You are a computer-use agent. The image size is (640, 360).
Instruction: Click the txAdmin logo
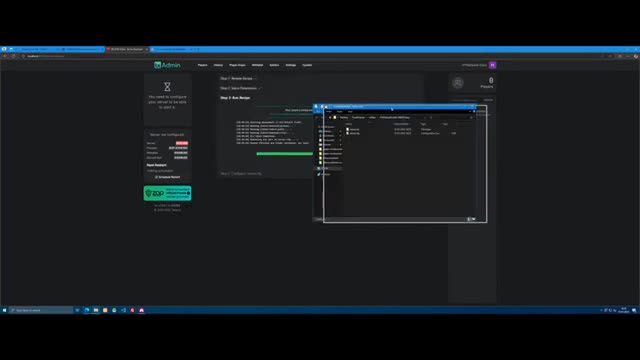[167, 65]
